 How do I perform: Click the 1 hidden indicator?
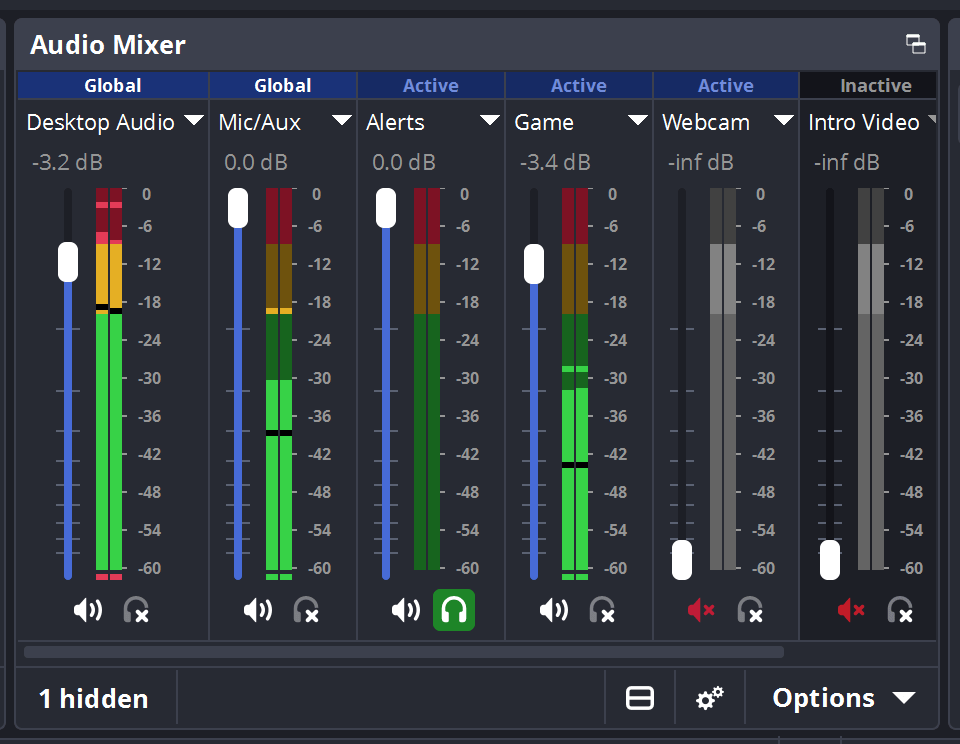pos(93,698)
